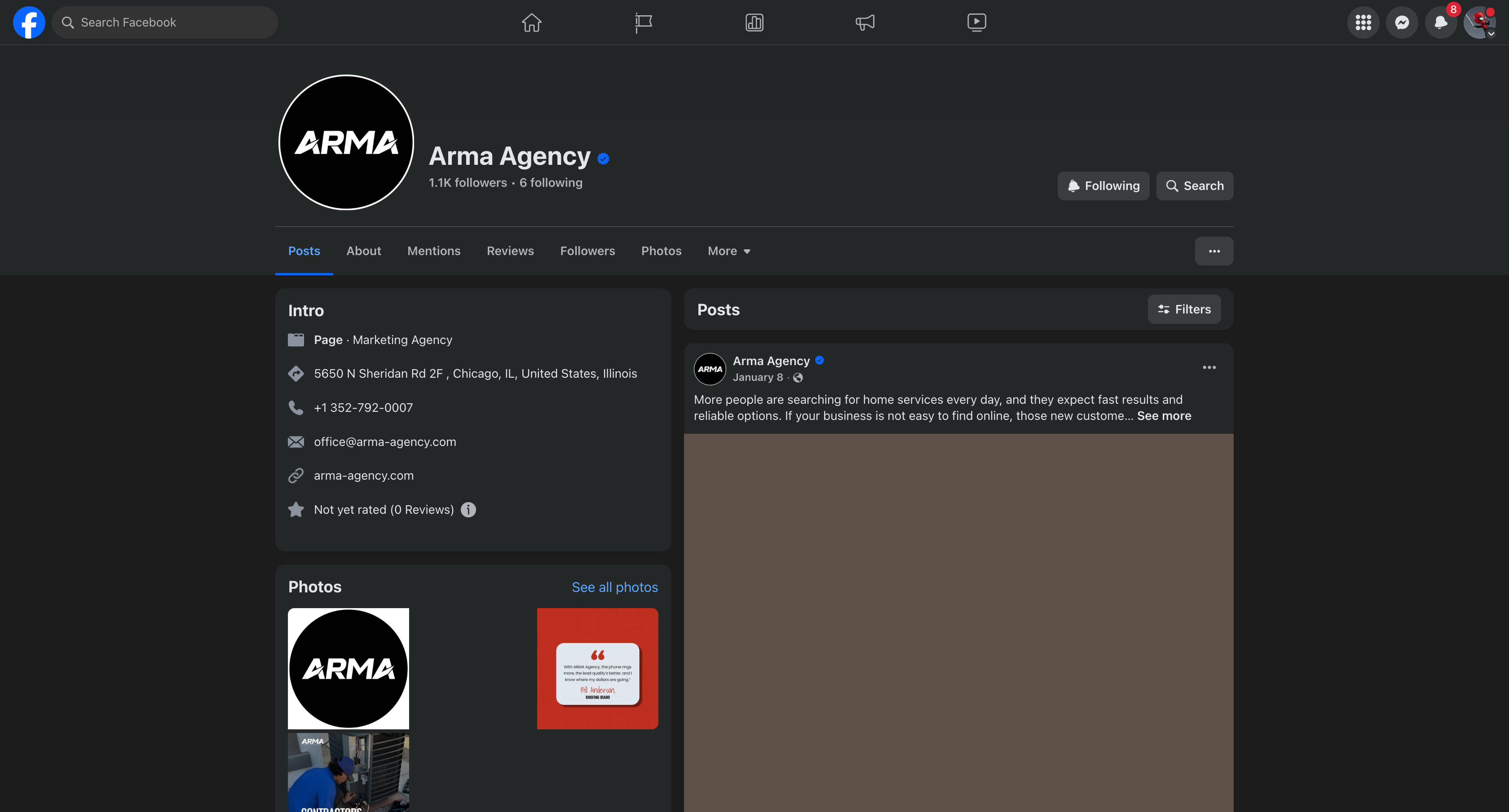Click the verified badge beside Arma Agency title
Screen dimensions: 1509x812
coord(603,158)
